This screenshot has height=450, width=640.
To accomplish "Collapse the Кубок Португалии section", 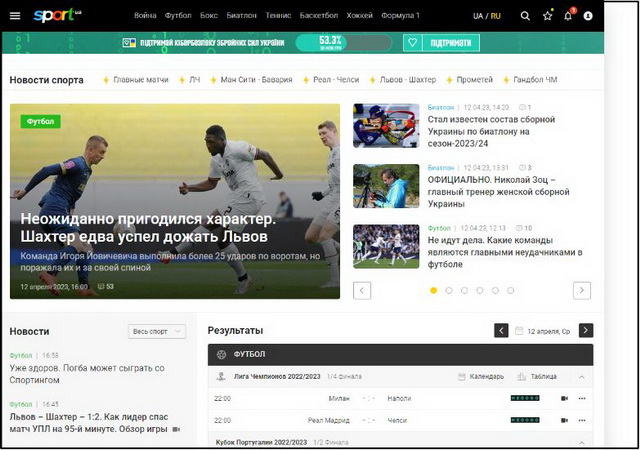I will point(582,443).
